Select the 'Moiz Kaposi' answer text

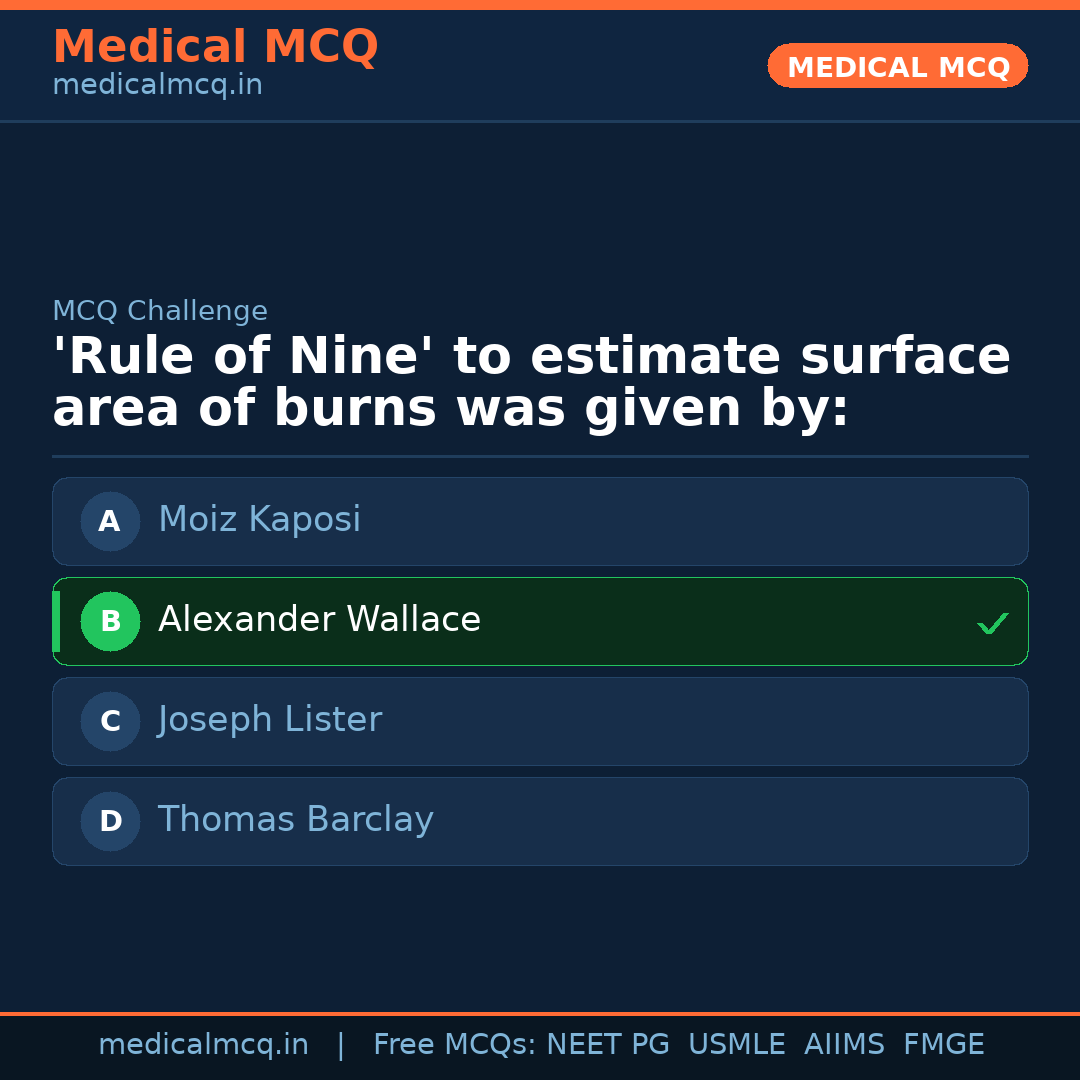pos(259,520)
